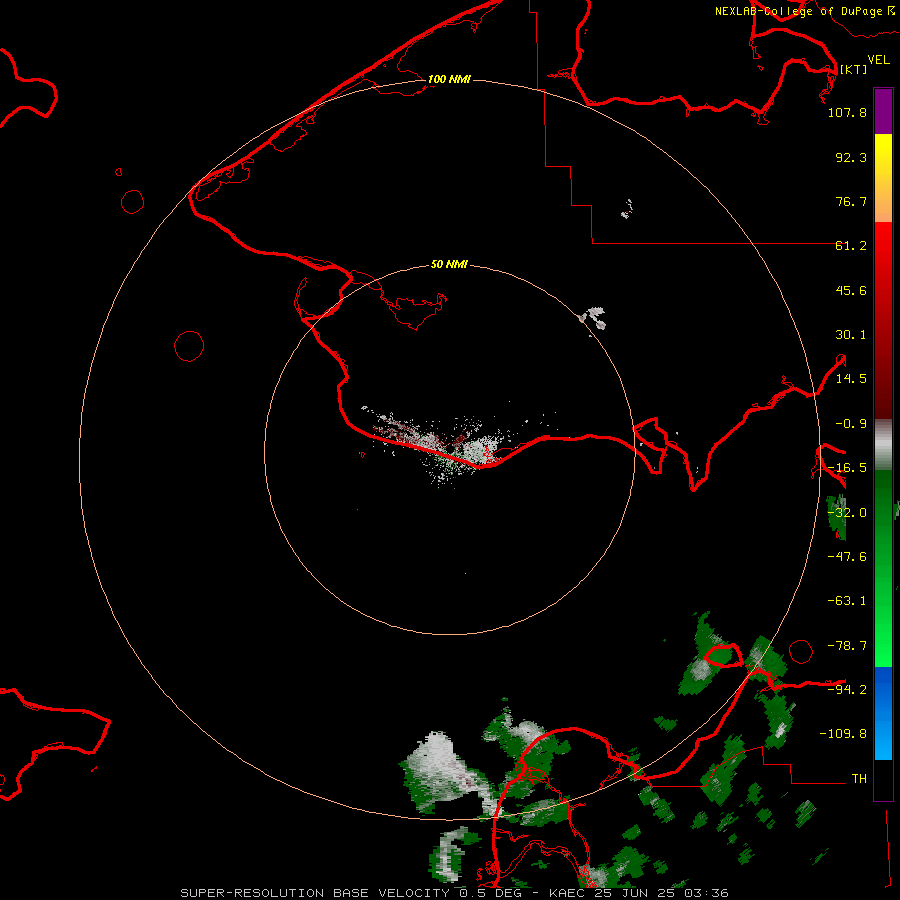Click the -109.8 legend value
900x900 pixels.
(x=843, y=734)
